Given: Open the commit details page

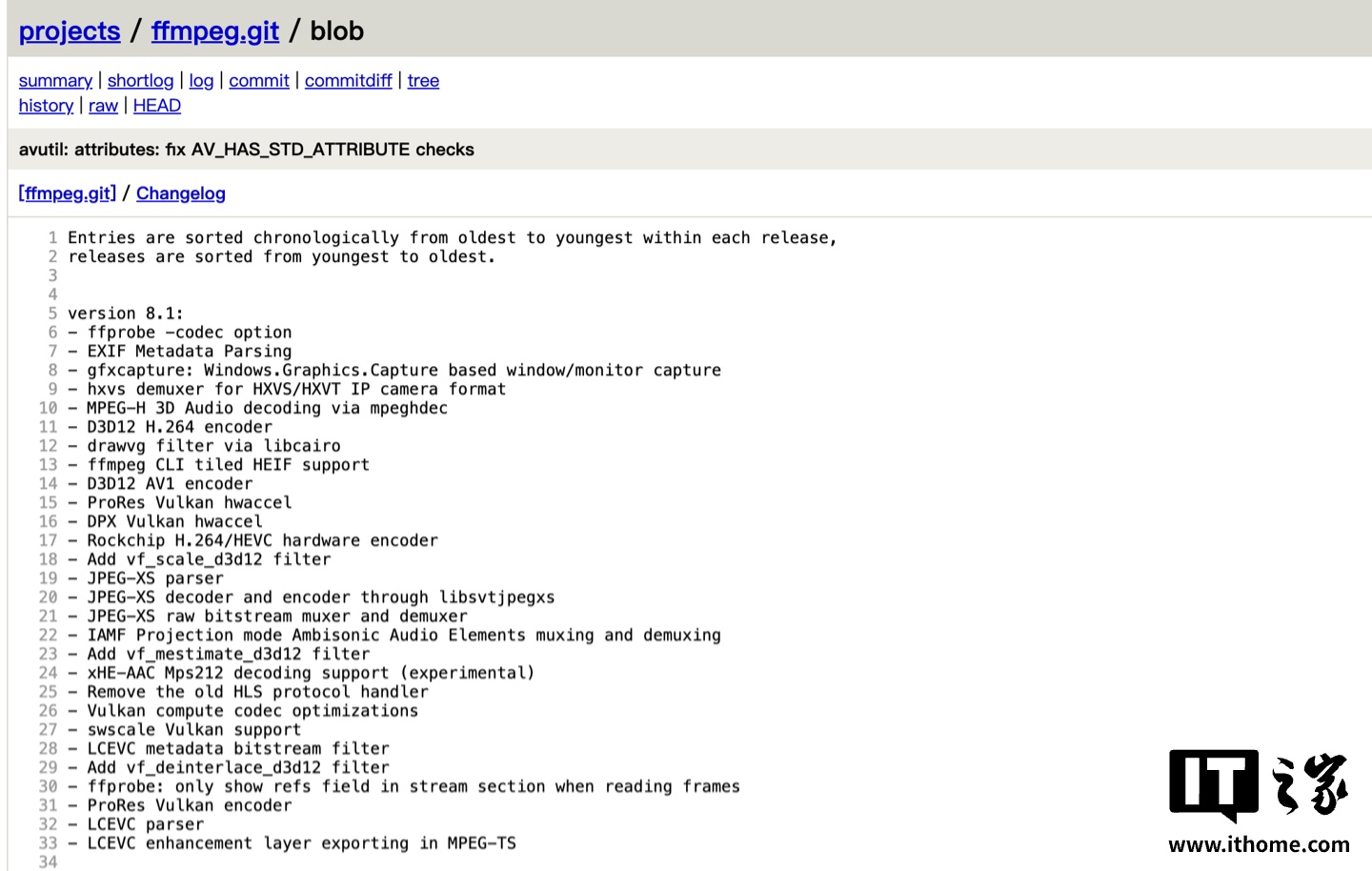Looking at the screenshot, I should point(258,81).
